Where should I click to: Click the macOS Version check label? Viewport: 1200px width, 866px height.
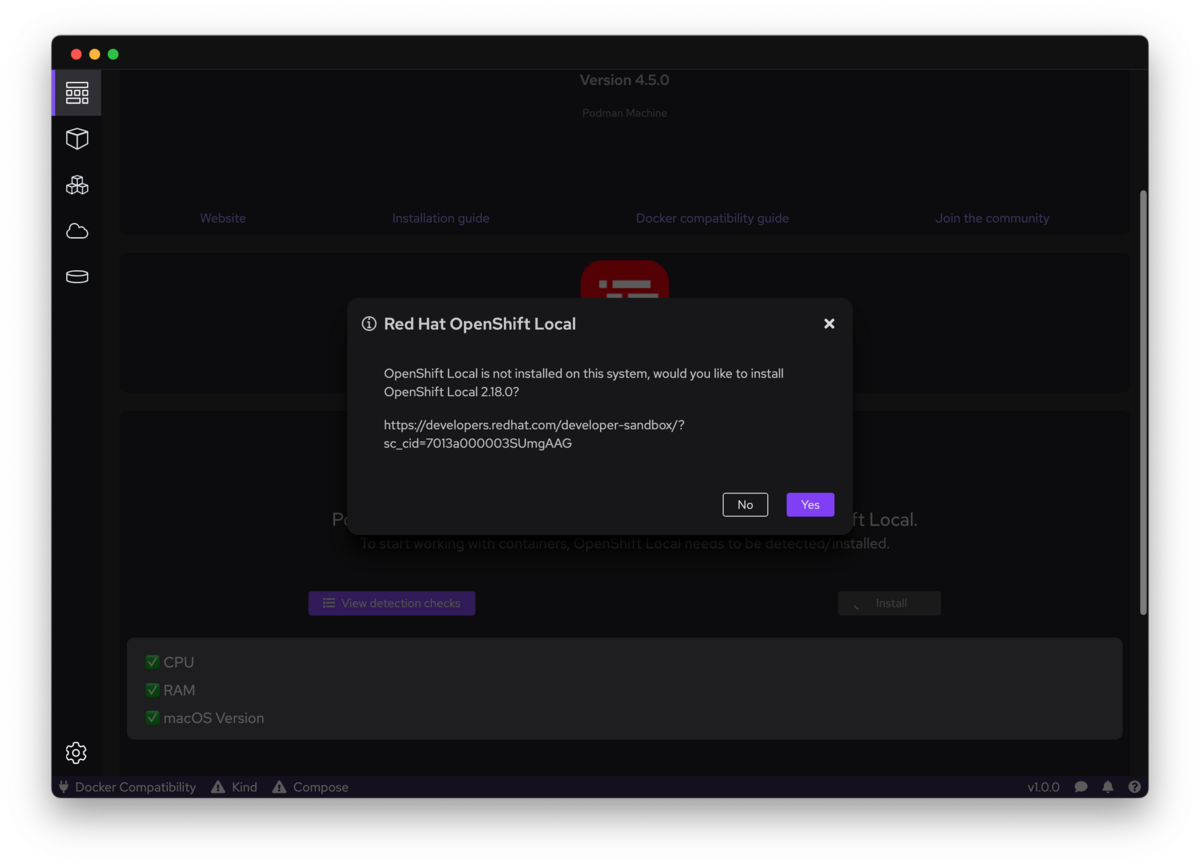click(x=214, y=718)
